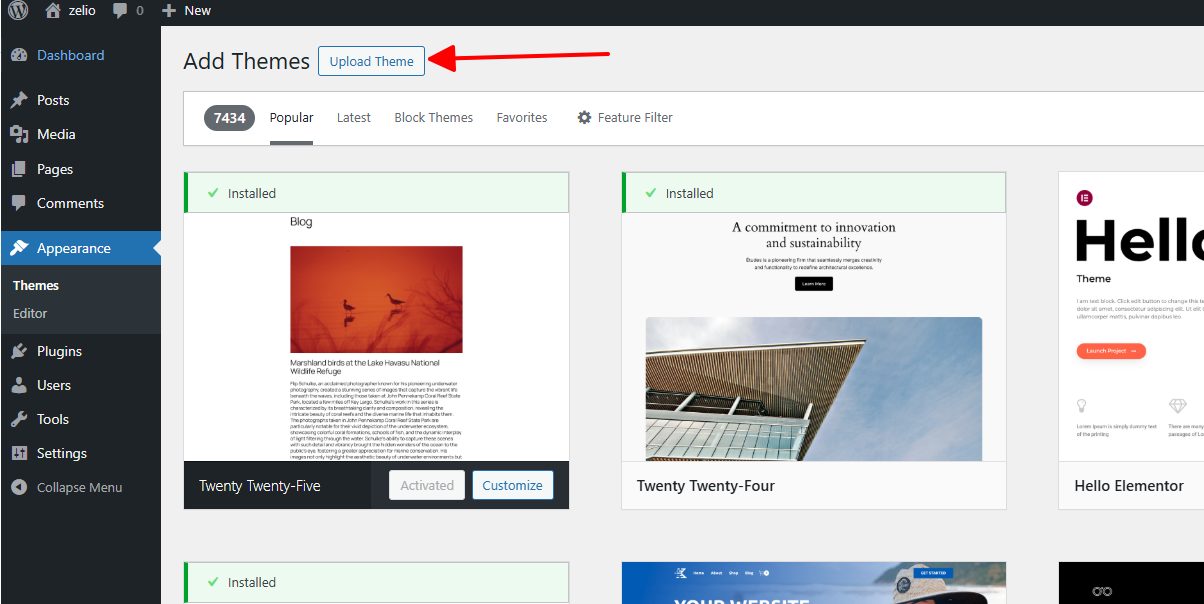Click the Comments menu label
This screenshot has height=604, width=1204.
pos(70,203)
